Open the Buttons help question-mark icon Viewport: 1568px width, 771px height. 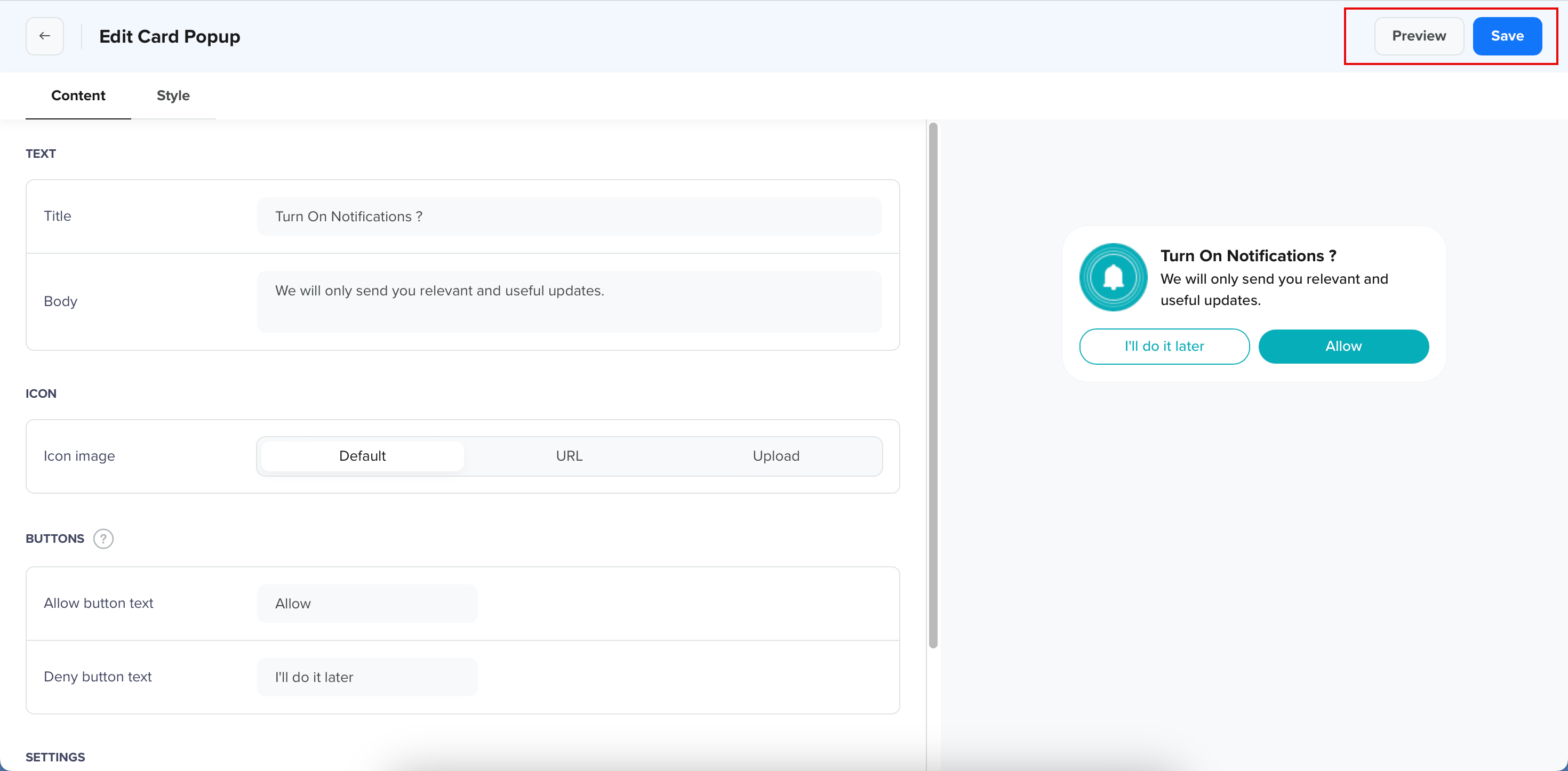pyautogui.click(x=103, y=539)
